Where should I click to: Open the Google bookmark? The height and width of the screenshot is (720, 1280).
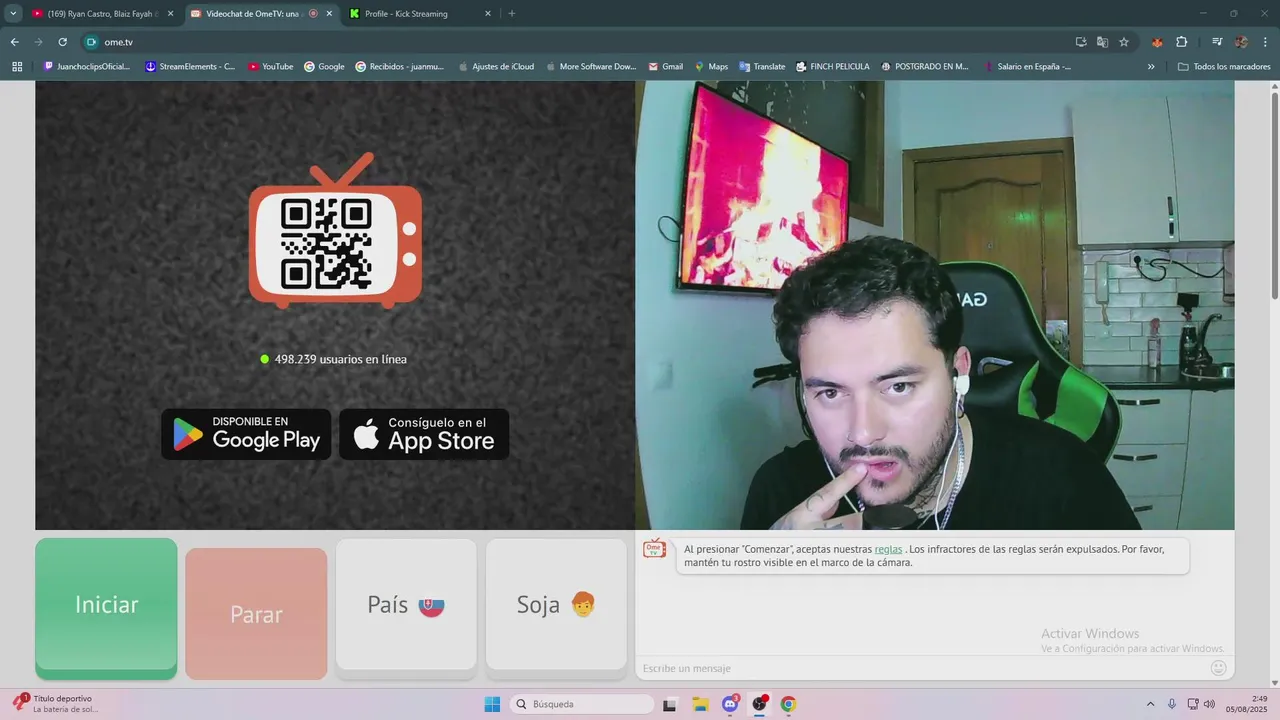324,67
